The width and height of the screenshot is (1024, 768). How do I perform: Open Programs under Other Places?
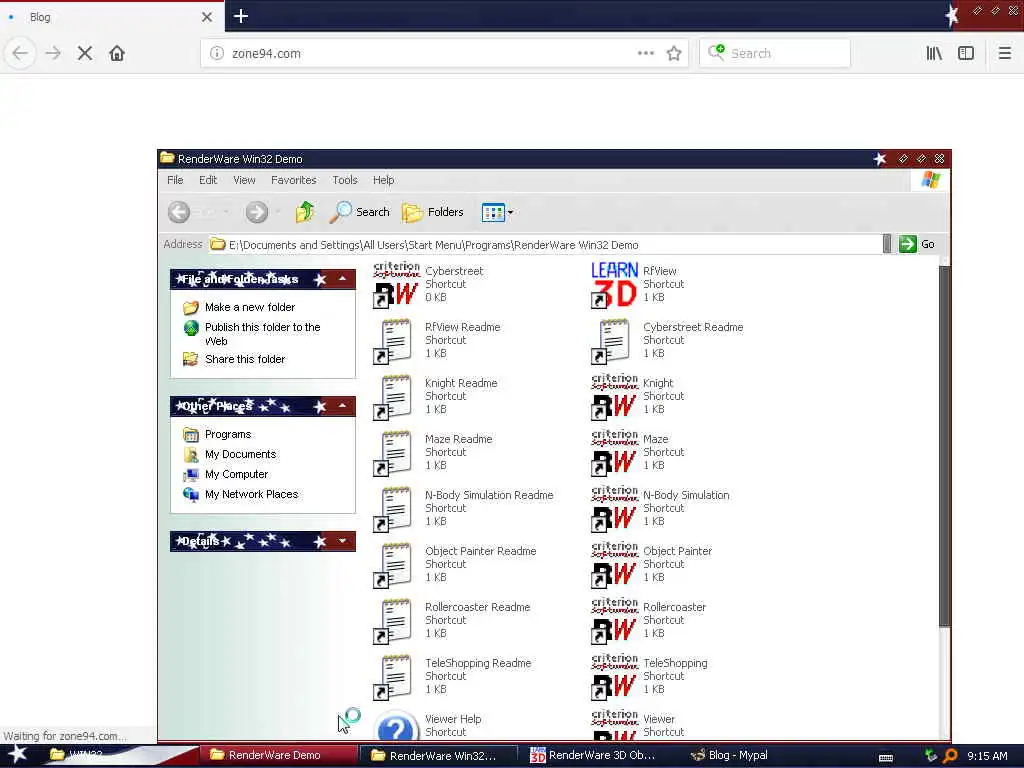228,434
